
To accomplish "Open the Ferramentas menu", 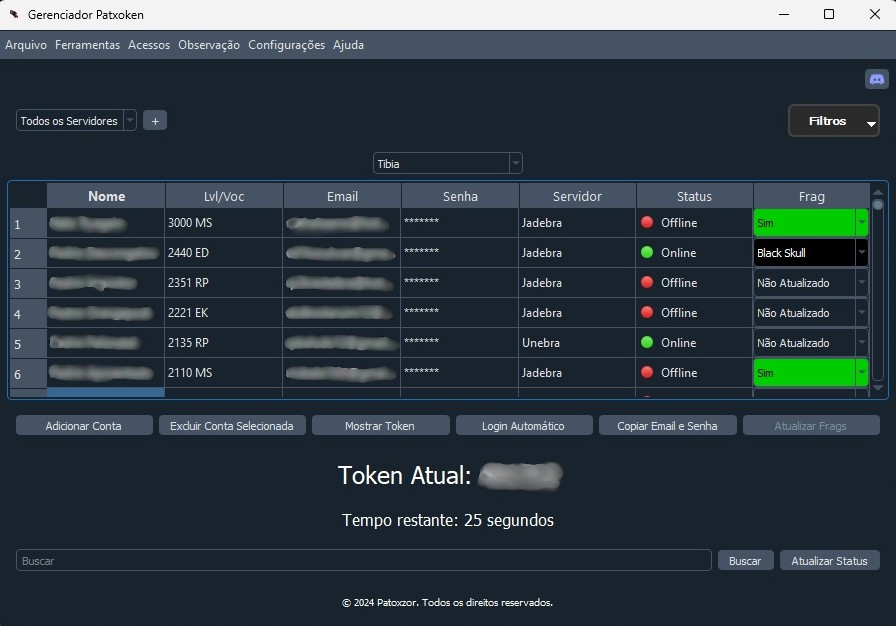I will (87, 45).
